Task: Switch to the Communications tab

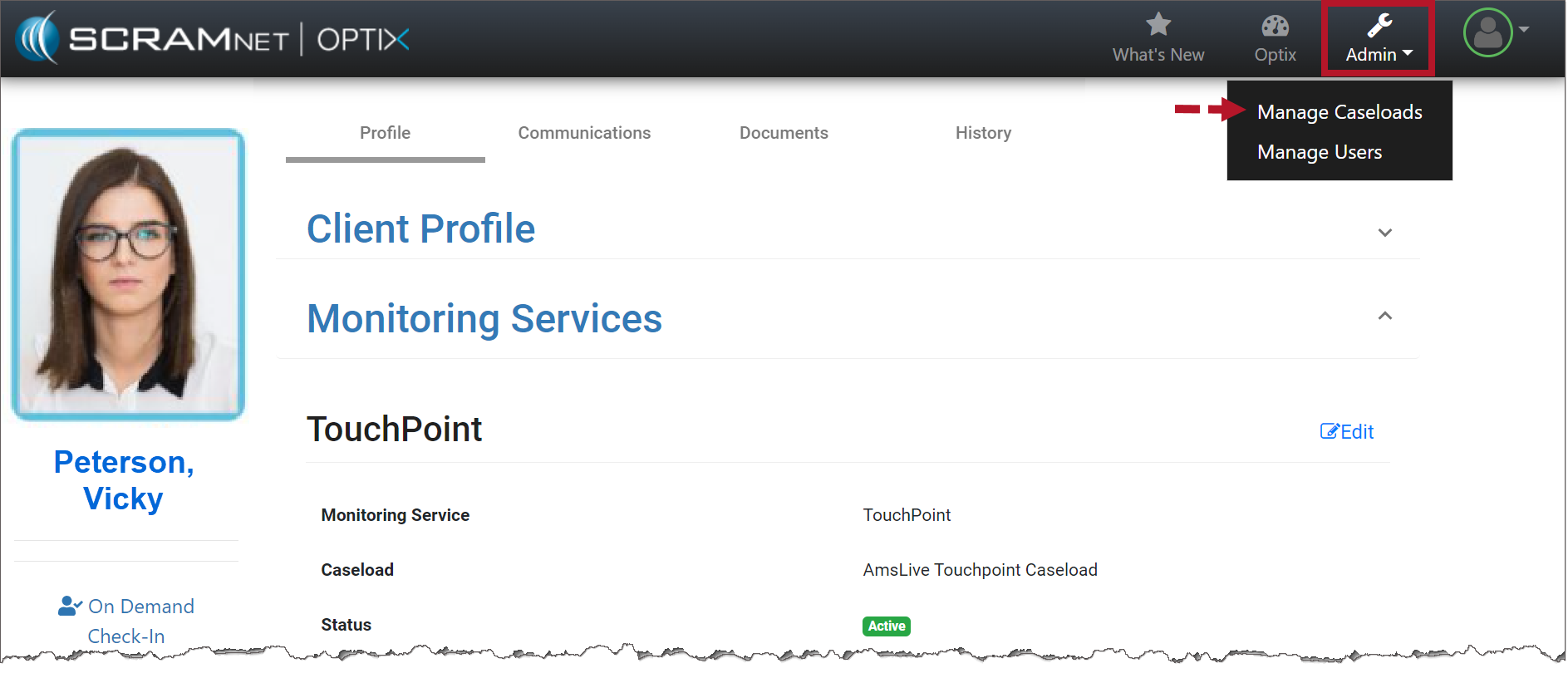Action: 584,133
